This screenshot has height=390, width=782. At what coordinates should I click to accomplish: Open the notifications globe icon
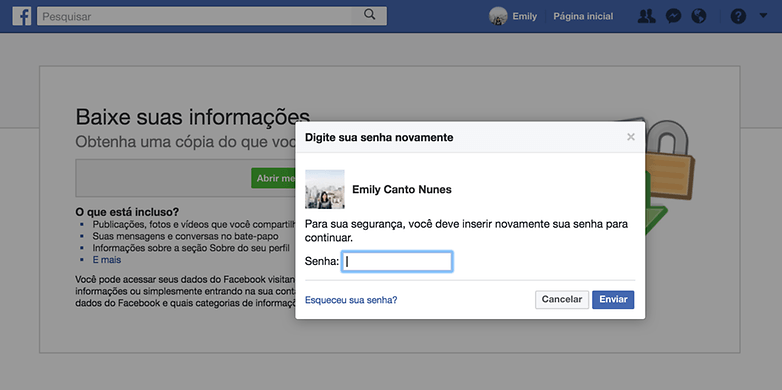(x=699, y=16)
